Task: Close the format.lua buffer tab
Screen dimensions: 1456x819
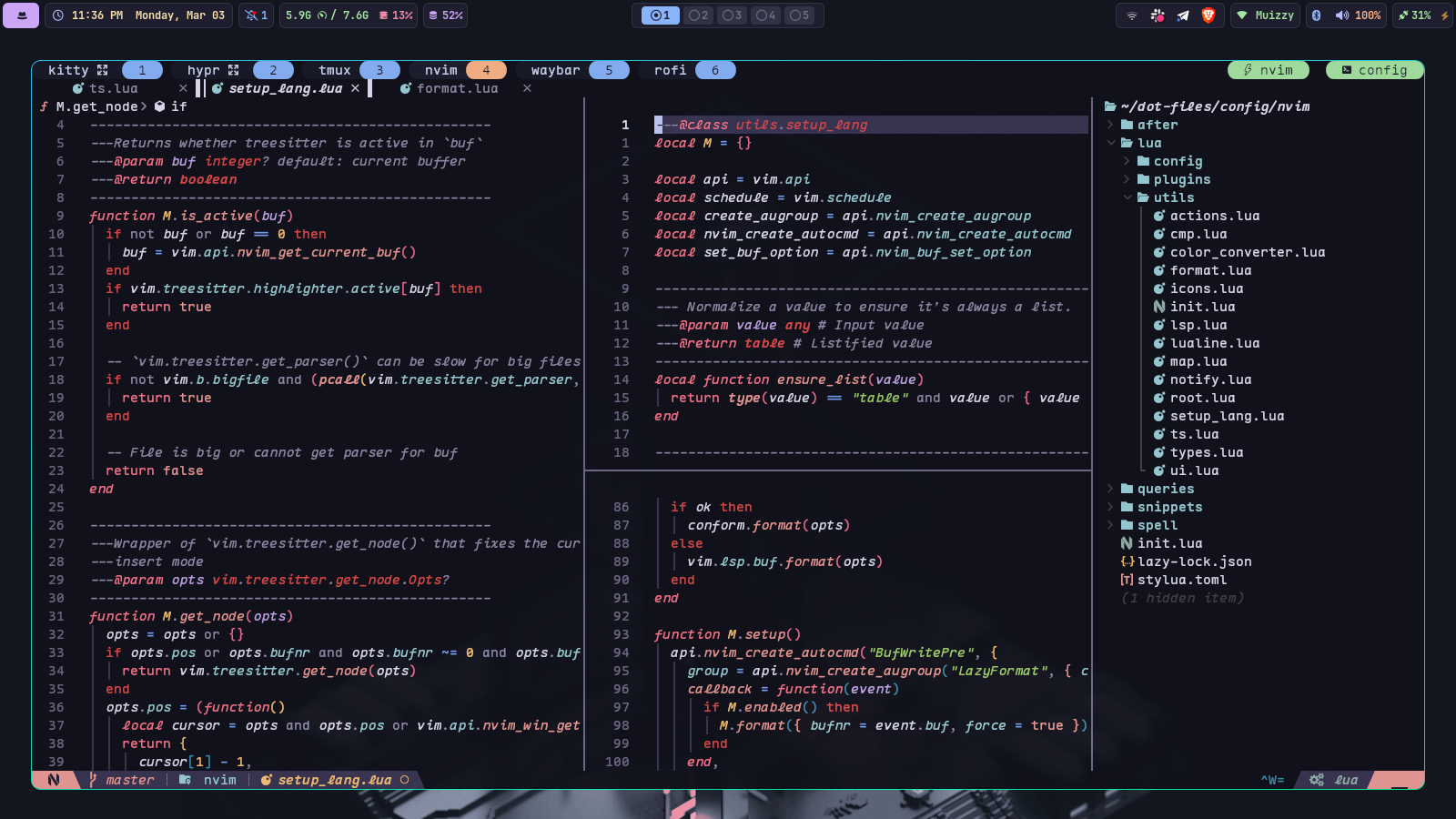Action: pyautogui.click(x=527, y=88)
